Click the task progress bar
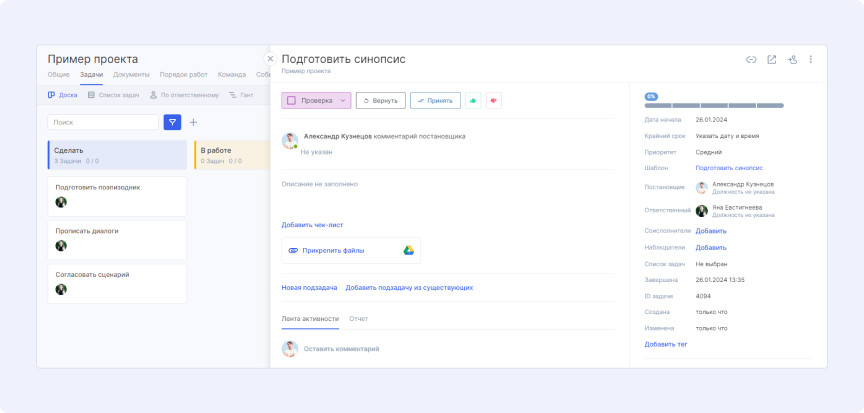 [x=714, y=105]
